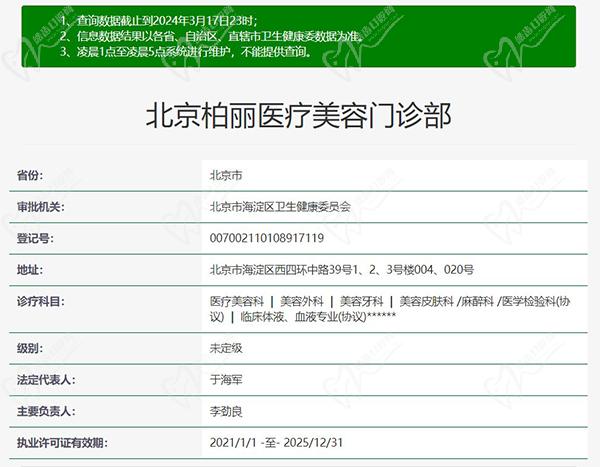Viewport: 600px width, 467px height.
Task: Select the value 未定级
Action: pyautogui.click(x=226, y=348)
